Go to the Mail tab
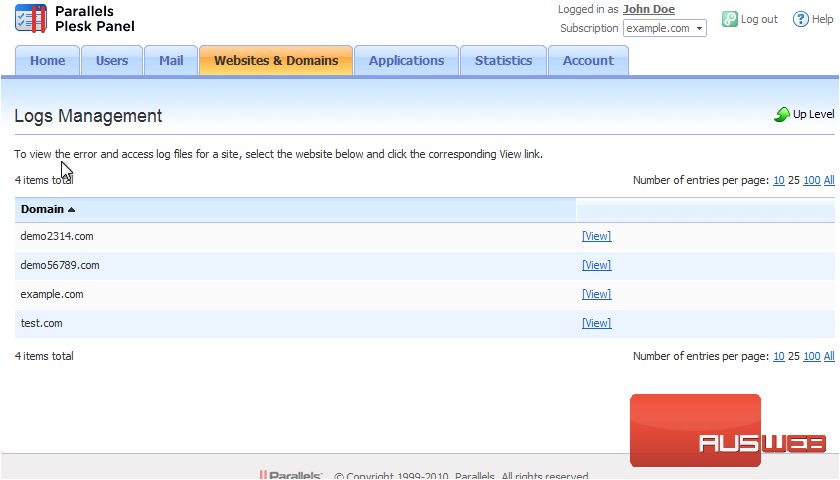Image resolution: width=840 pixels, height=480 pixels. click(171, 61)
